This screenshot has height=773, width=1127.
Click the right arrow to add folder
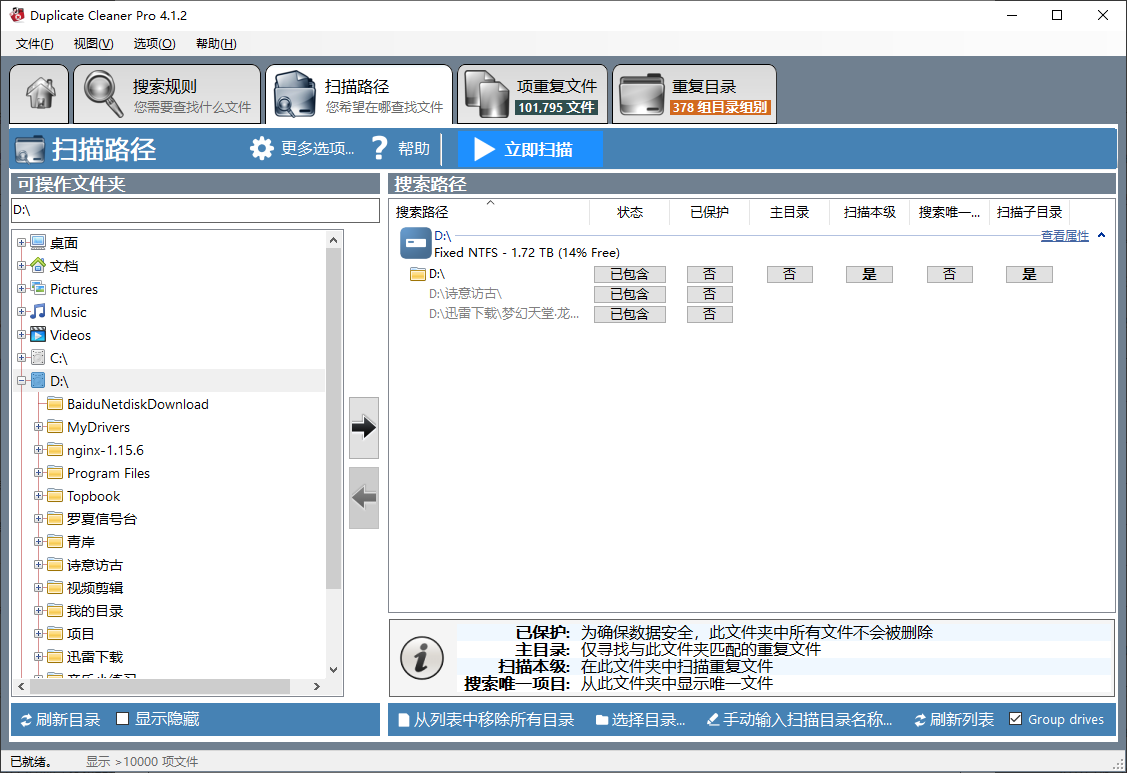point(363,428)
